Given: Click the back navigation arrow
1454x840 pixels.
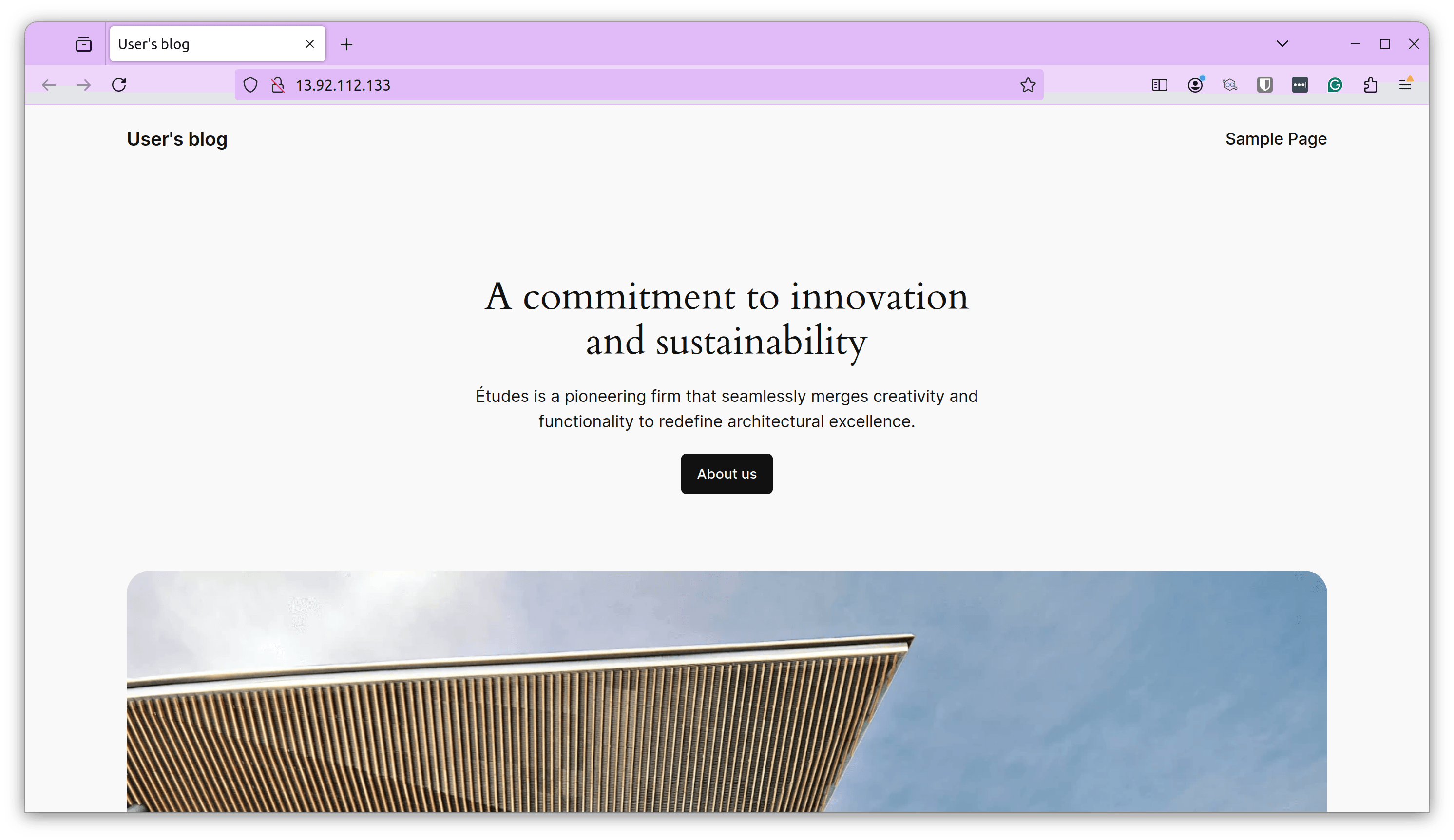Looking at the screenshot, I should pyautogui.click(x=50, y=85).
